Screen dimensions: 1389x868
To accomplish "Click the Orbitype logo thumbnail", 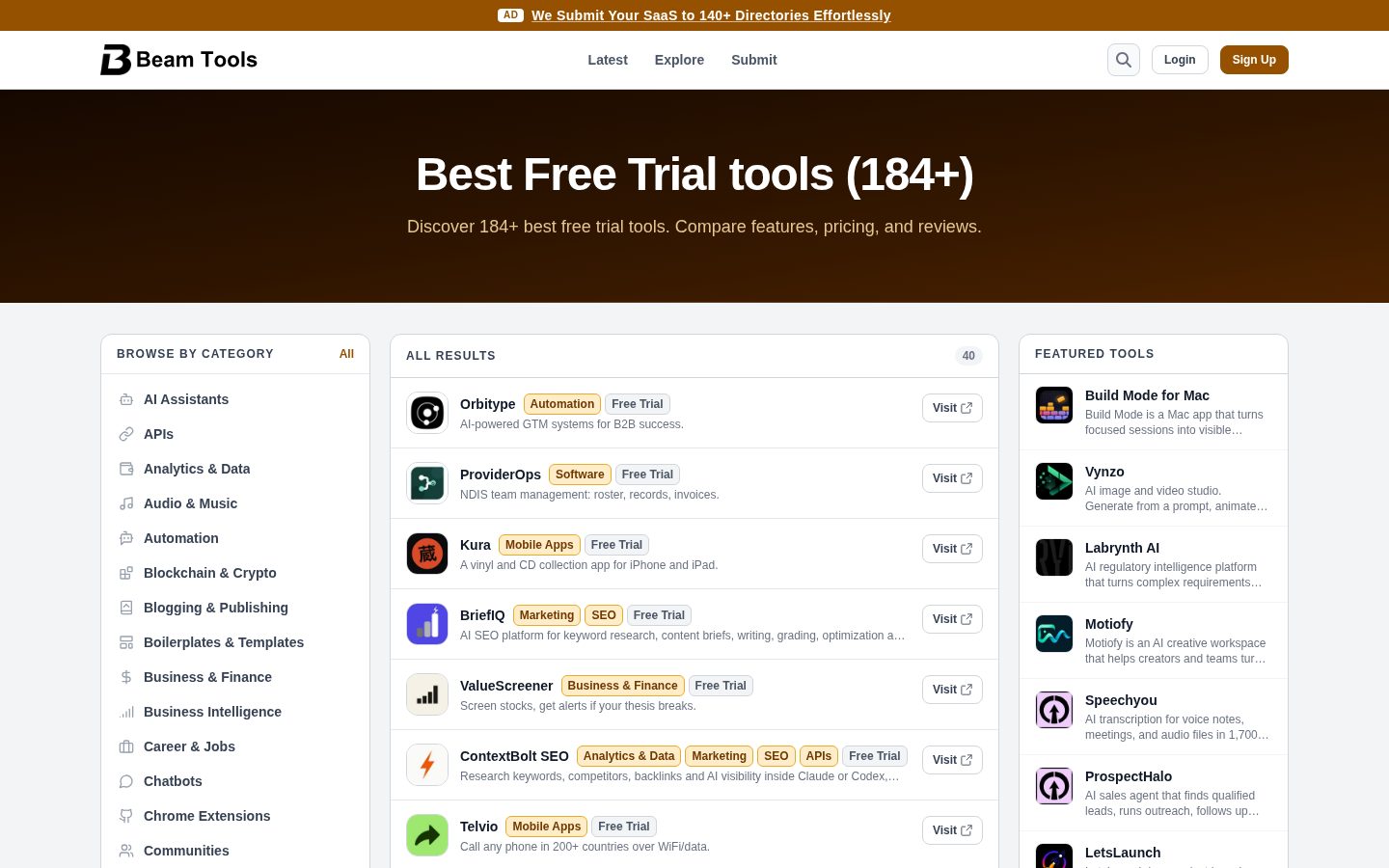I will tap(427, 413).
